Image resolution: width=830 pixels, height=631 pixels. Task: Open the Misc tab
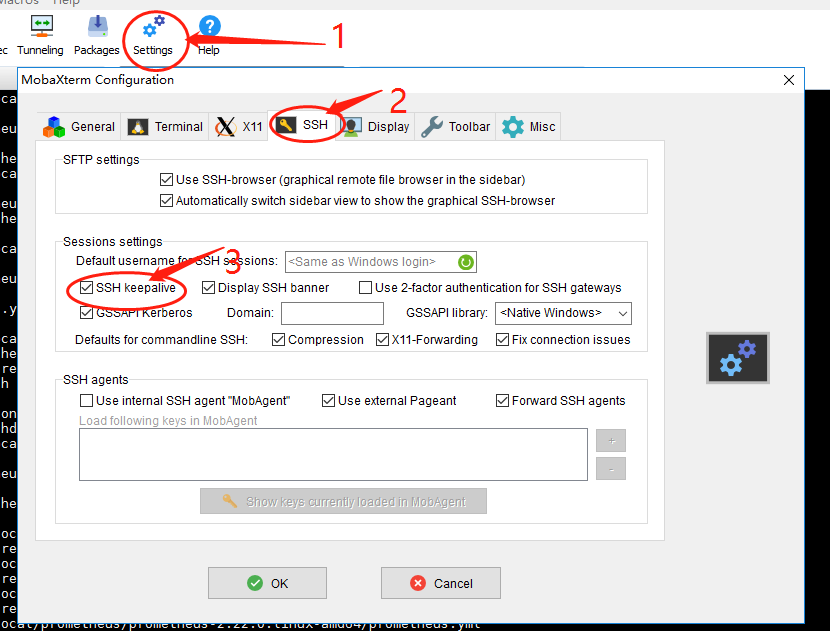click(528, 127)
